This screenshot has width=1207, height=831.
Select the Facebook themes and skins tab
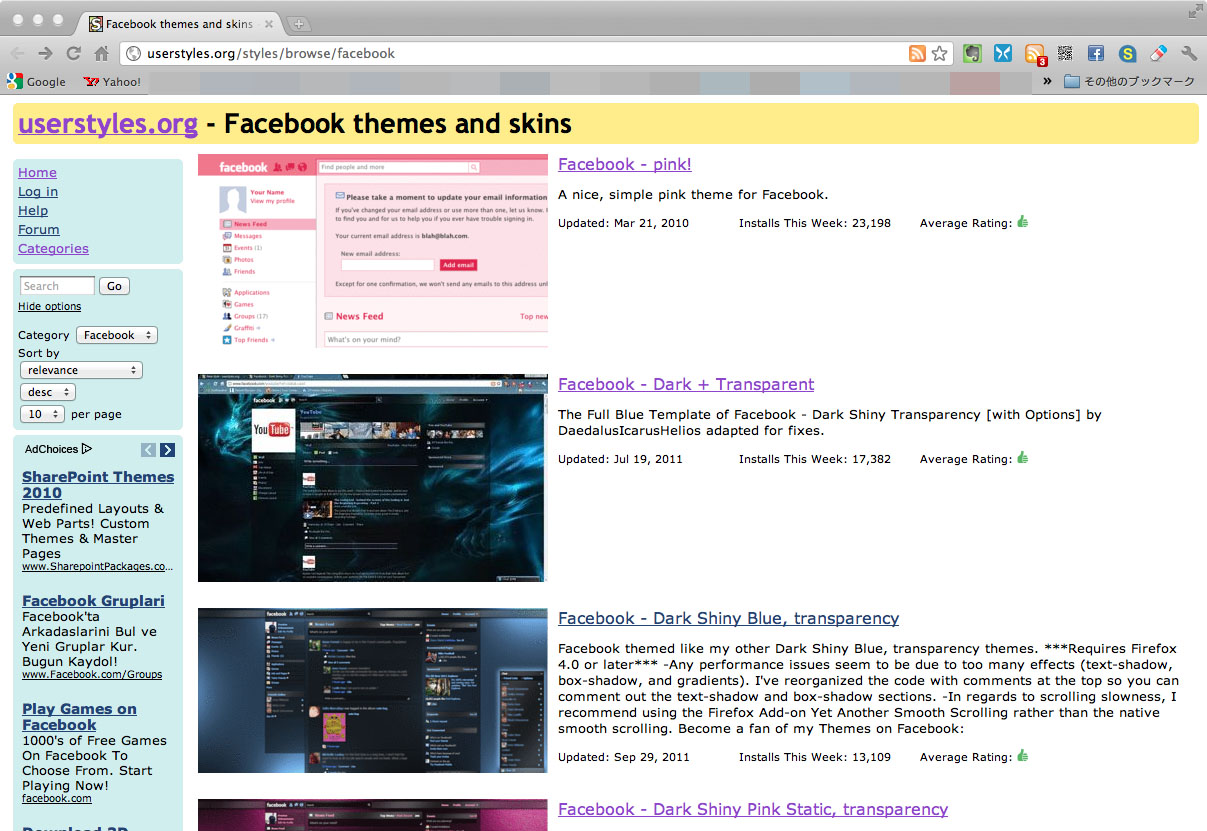(180, 24)
